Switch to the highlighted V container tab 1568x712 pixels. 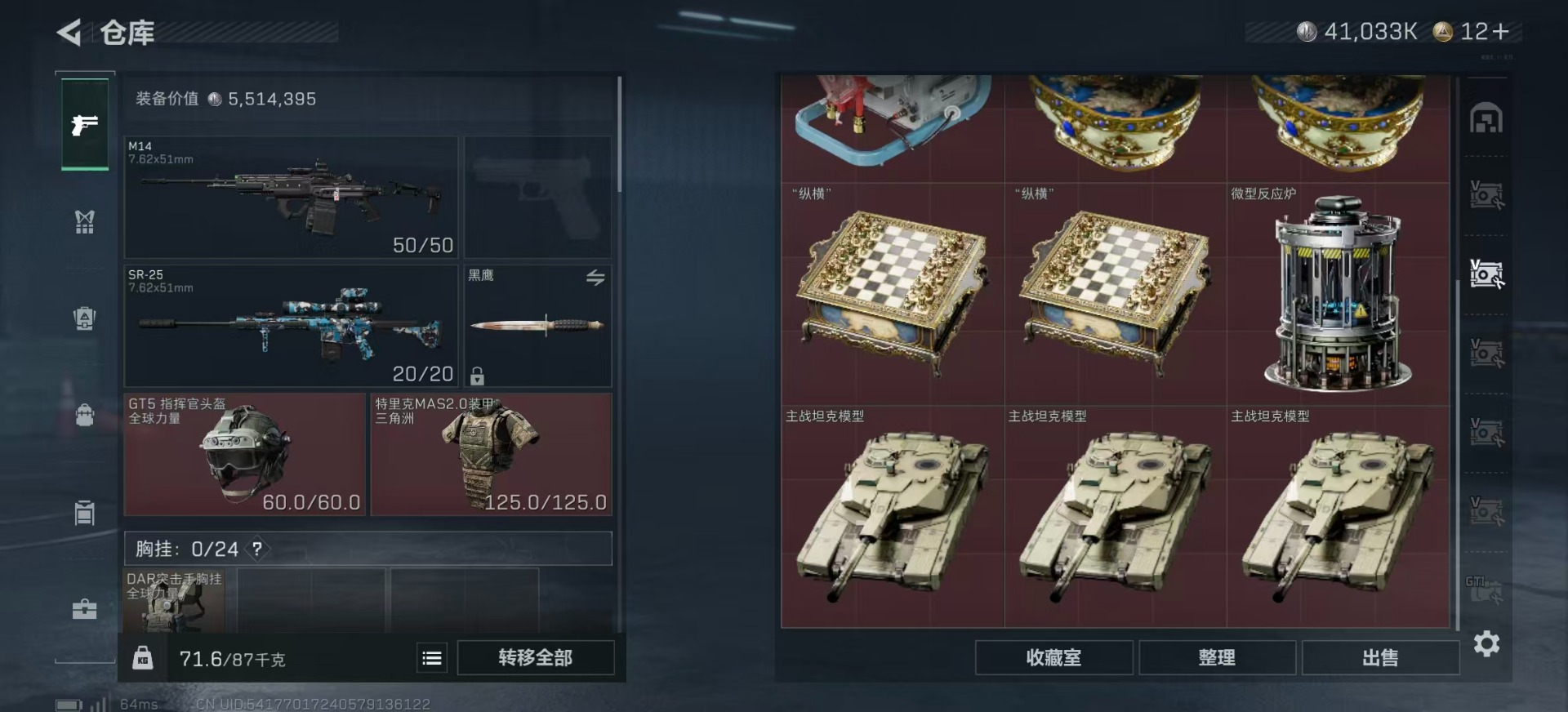point(1486,274)
